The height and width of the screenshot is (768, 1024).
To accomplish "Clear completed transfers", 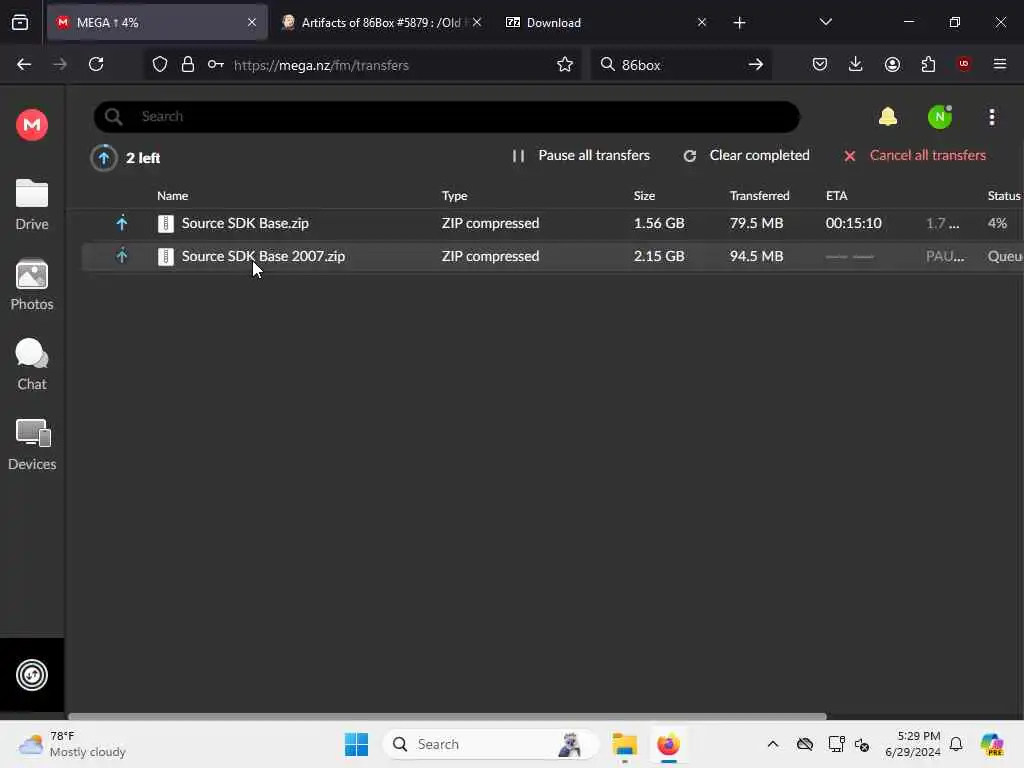I will click(x=746, y=155).
